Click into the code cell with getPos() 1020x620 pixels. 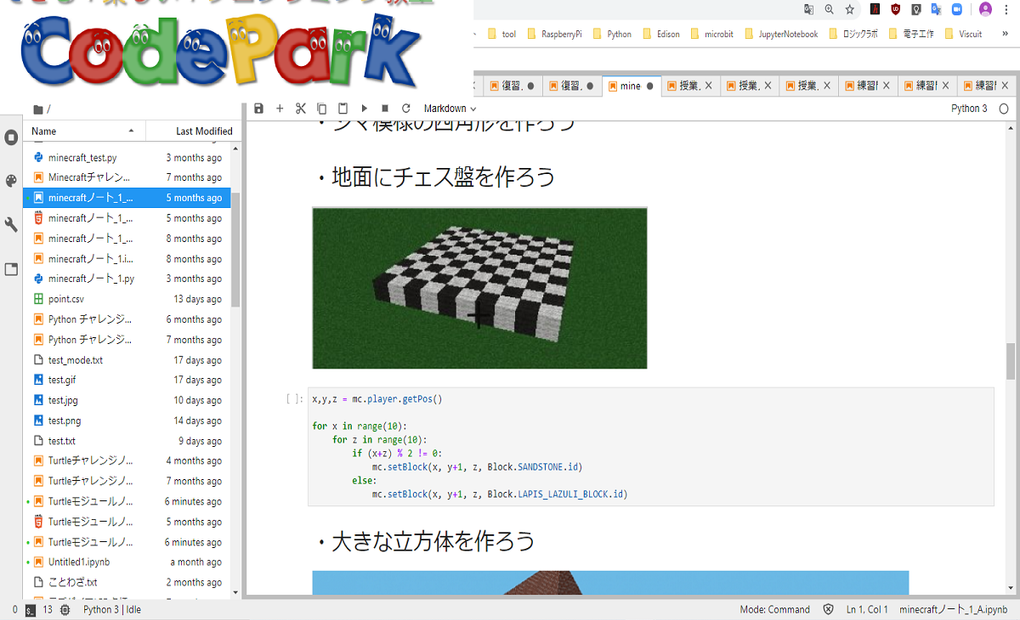pyautogui.click(x=651, y=446)
